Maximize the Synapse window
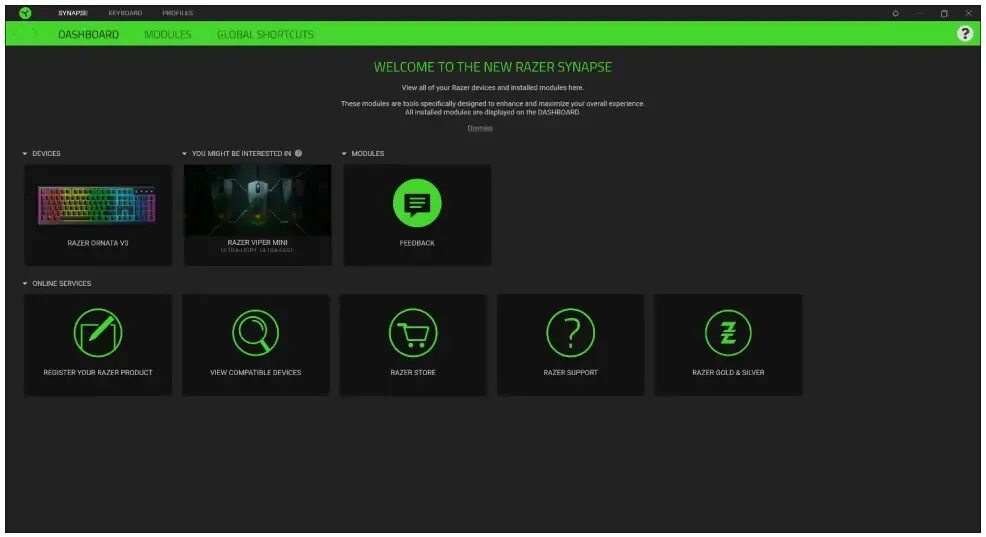This screenshot has width=986, height=537. tap(944, 13)
